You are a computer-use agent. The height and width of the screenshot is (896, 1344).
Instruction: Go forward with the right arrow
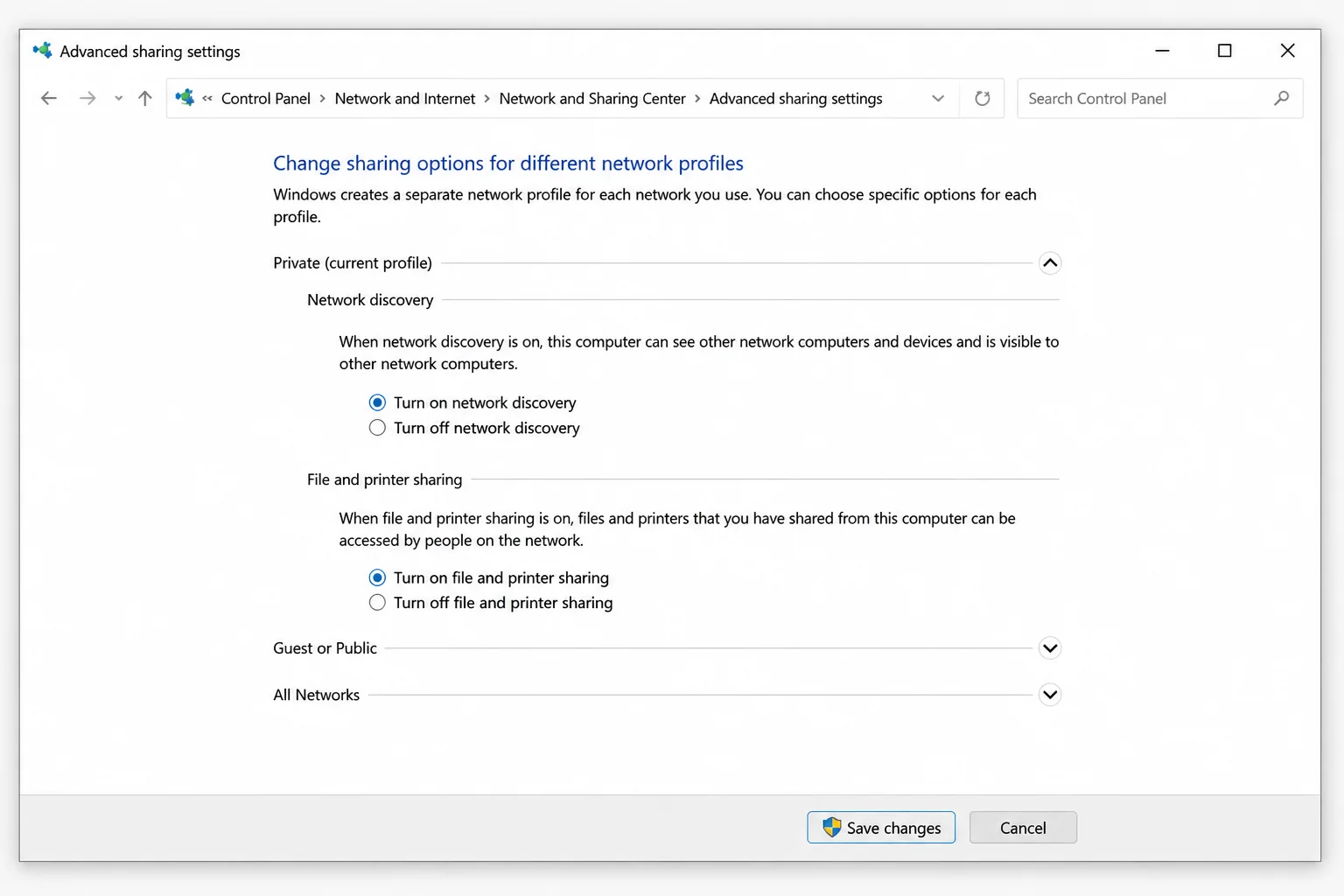click(87, 99)
